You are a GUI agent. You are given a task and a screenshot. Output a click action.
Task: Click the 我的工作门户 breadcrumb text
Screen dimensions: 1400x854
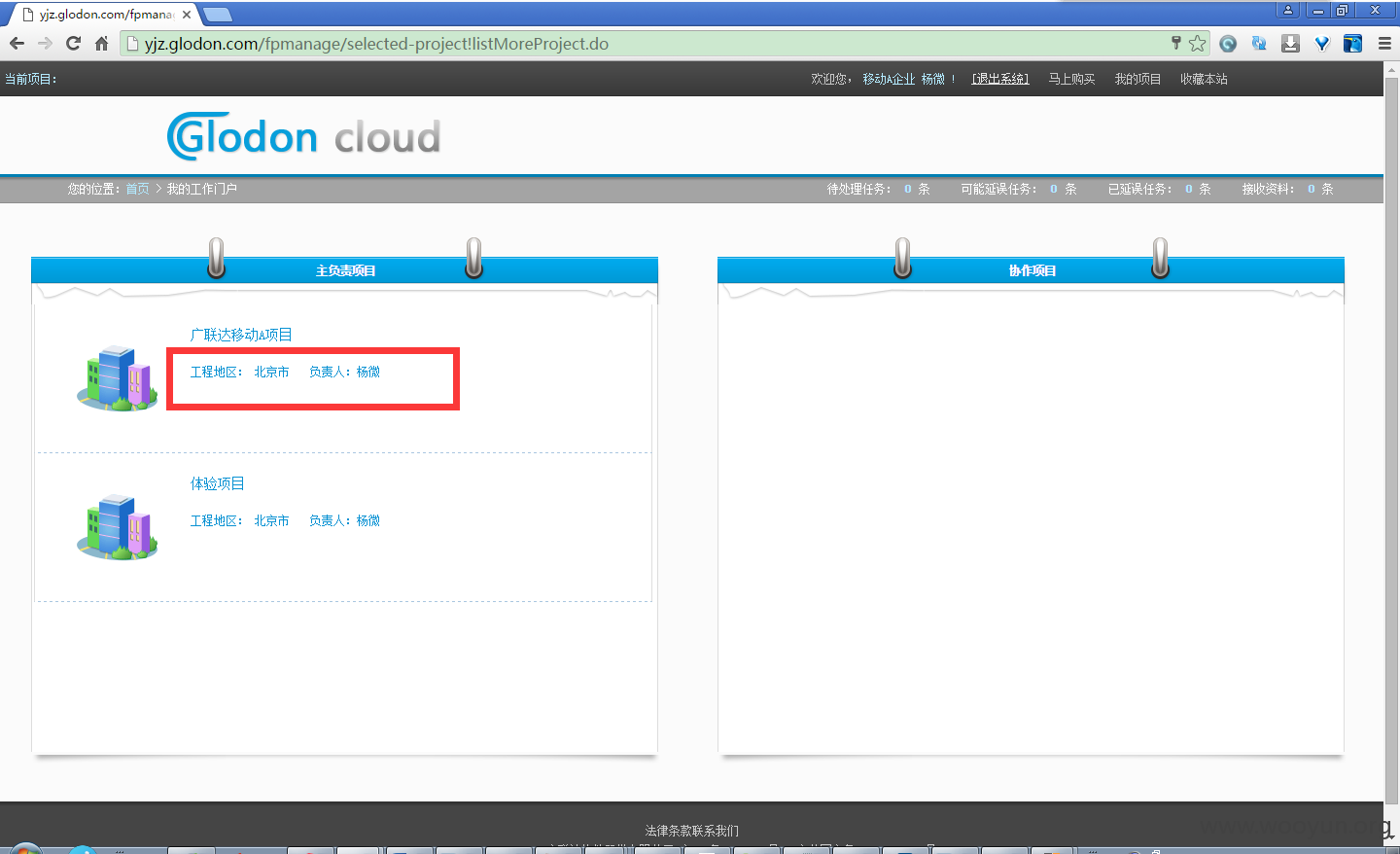(201, 189)
